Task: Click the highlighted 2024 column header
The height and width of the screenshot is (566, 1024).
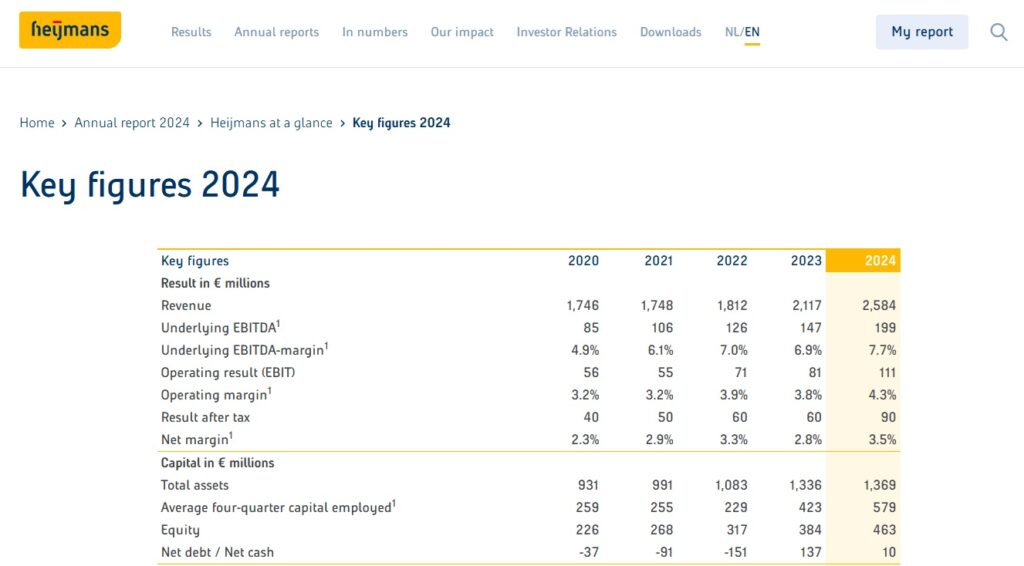Action: (880, 261)
